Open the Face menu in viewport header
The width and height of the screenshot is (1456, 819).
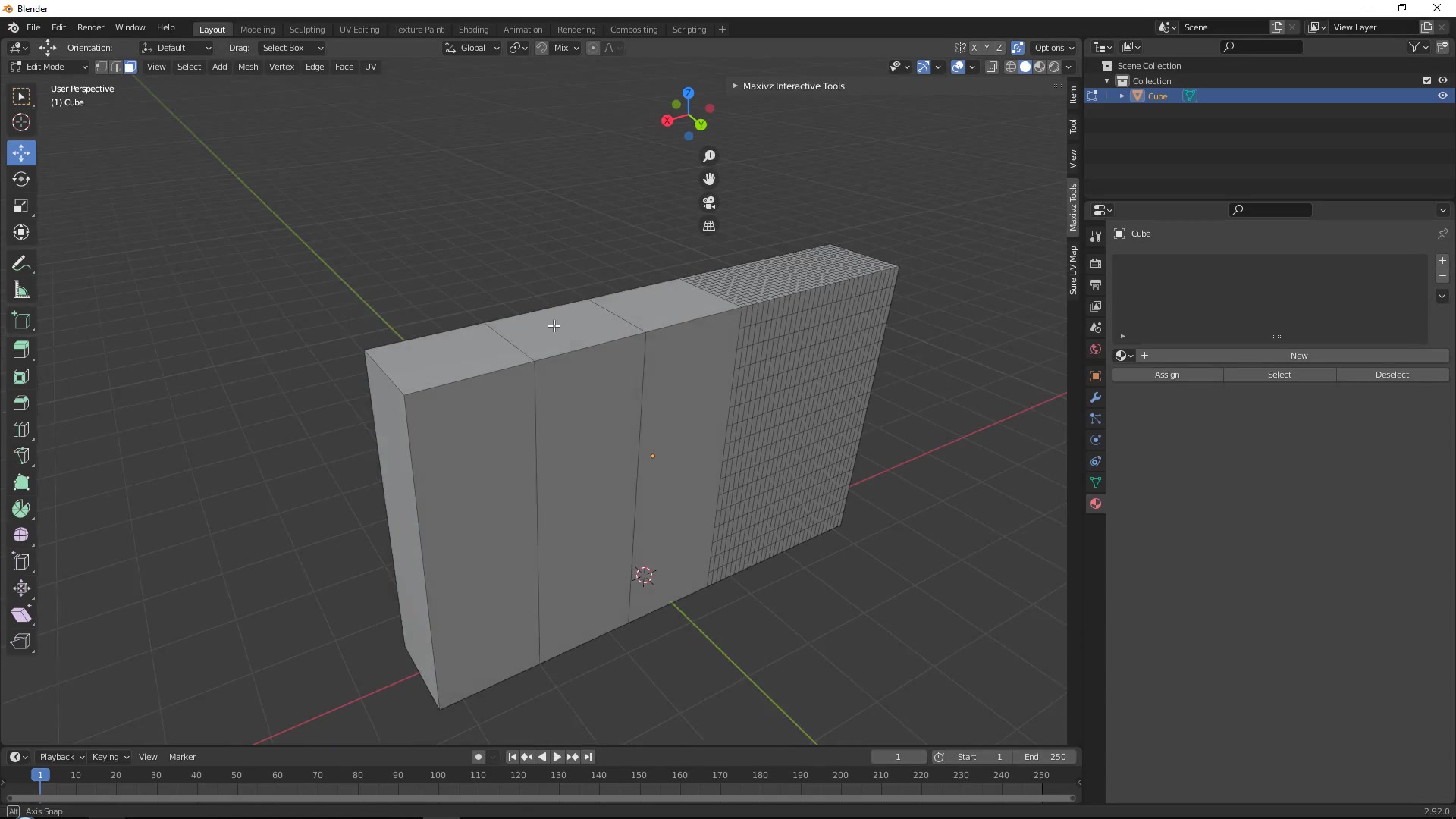[344, 67]
